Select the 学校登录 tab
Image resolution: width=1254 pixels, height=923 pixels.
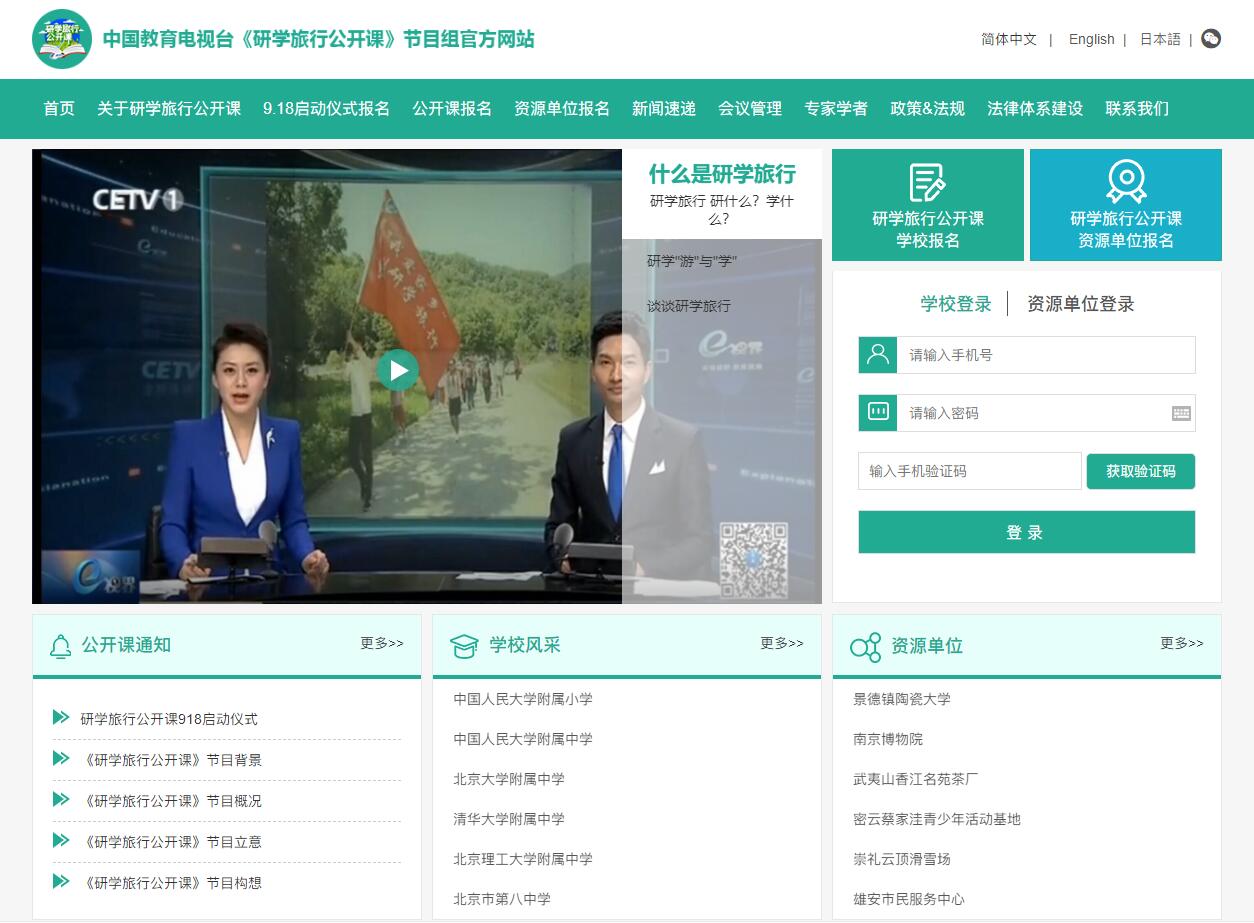(x=956, y=304)
